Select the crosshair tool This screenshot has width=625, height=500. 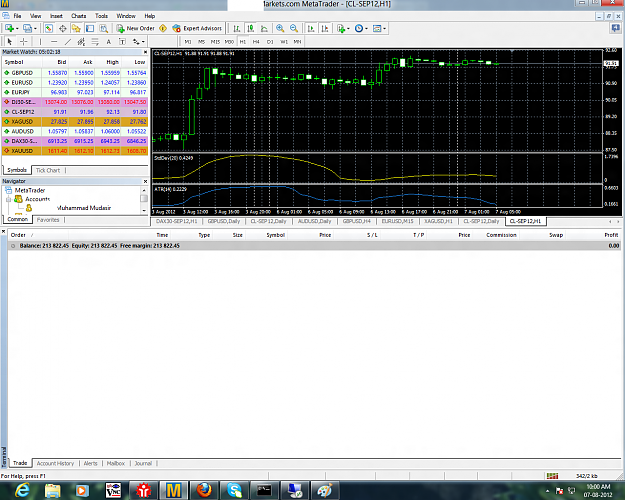coord(24,41)
